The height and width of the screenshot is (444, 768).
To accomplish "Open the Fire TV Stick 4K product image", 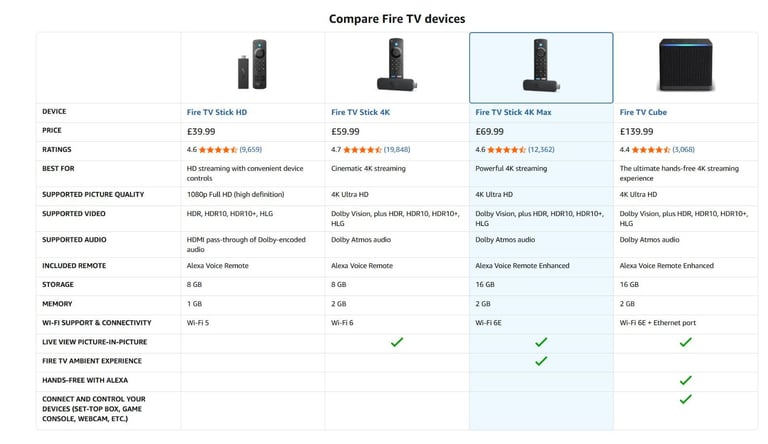I will [397, 64].
